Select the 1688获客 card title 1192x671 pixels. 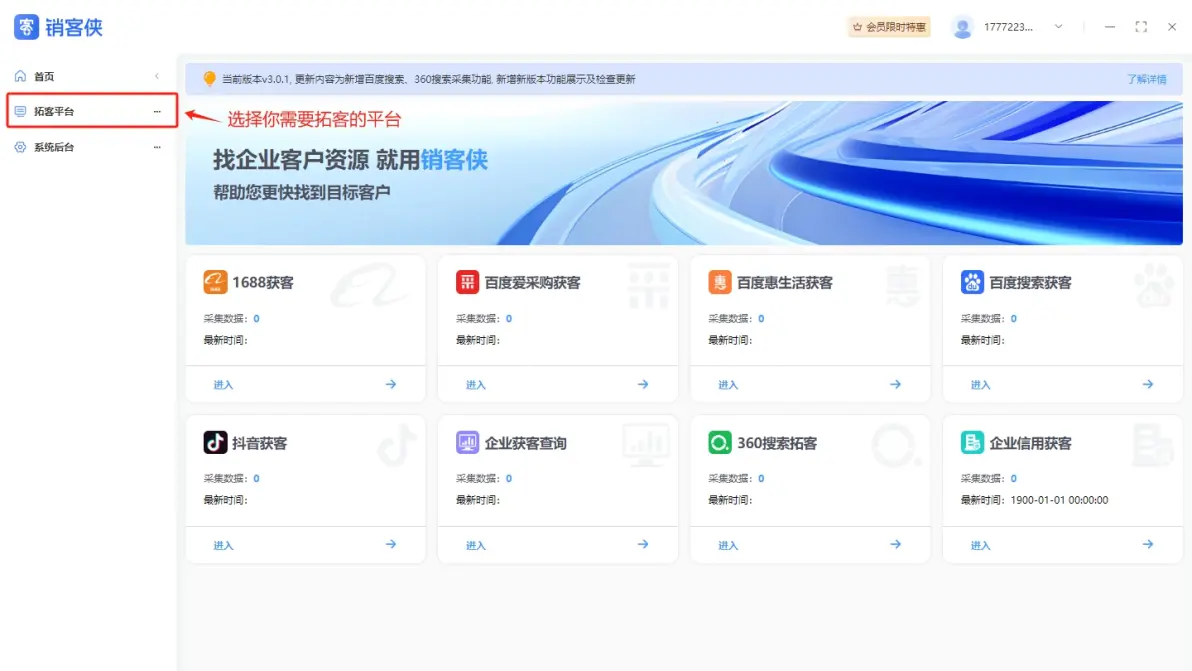click(x=263, y=283)
